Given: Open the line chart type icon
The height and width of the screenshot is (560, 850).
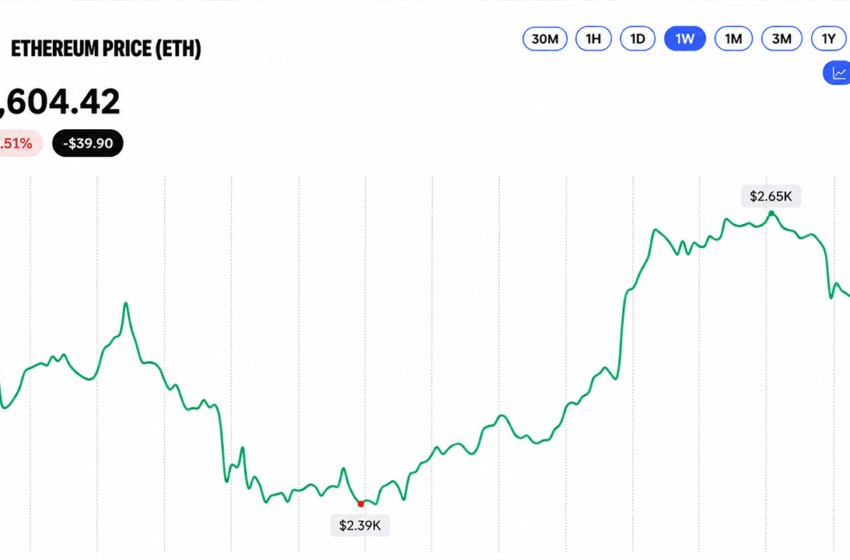Looking at the screenshot, I should [838, 73].
